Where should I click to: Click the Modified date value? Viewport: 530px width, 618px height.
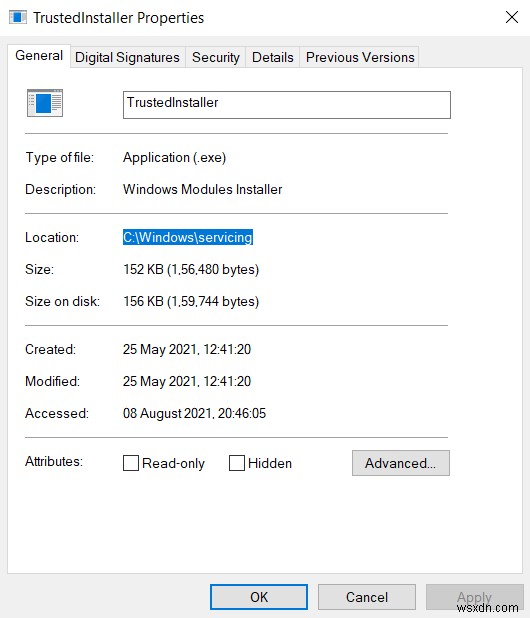click(x=187, y=382)
